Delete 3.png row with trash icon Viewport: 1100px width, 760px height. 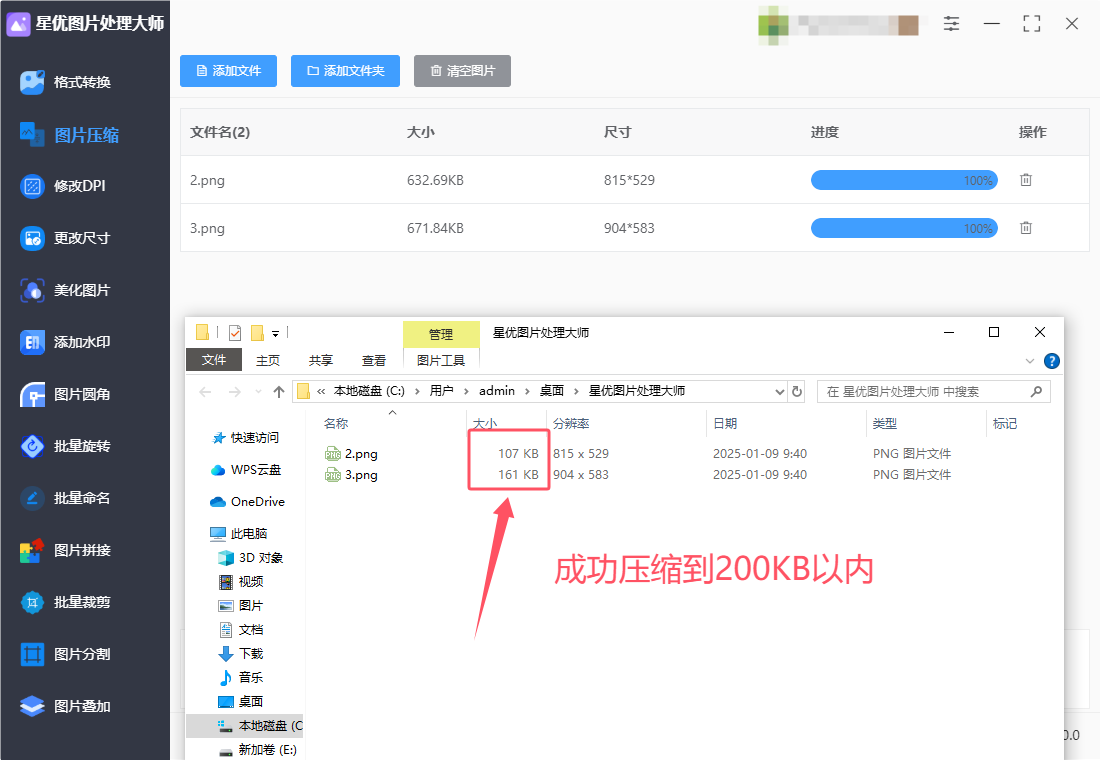click(1026, 228)
